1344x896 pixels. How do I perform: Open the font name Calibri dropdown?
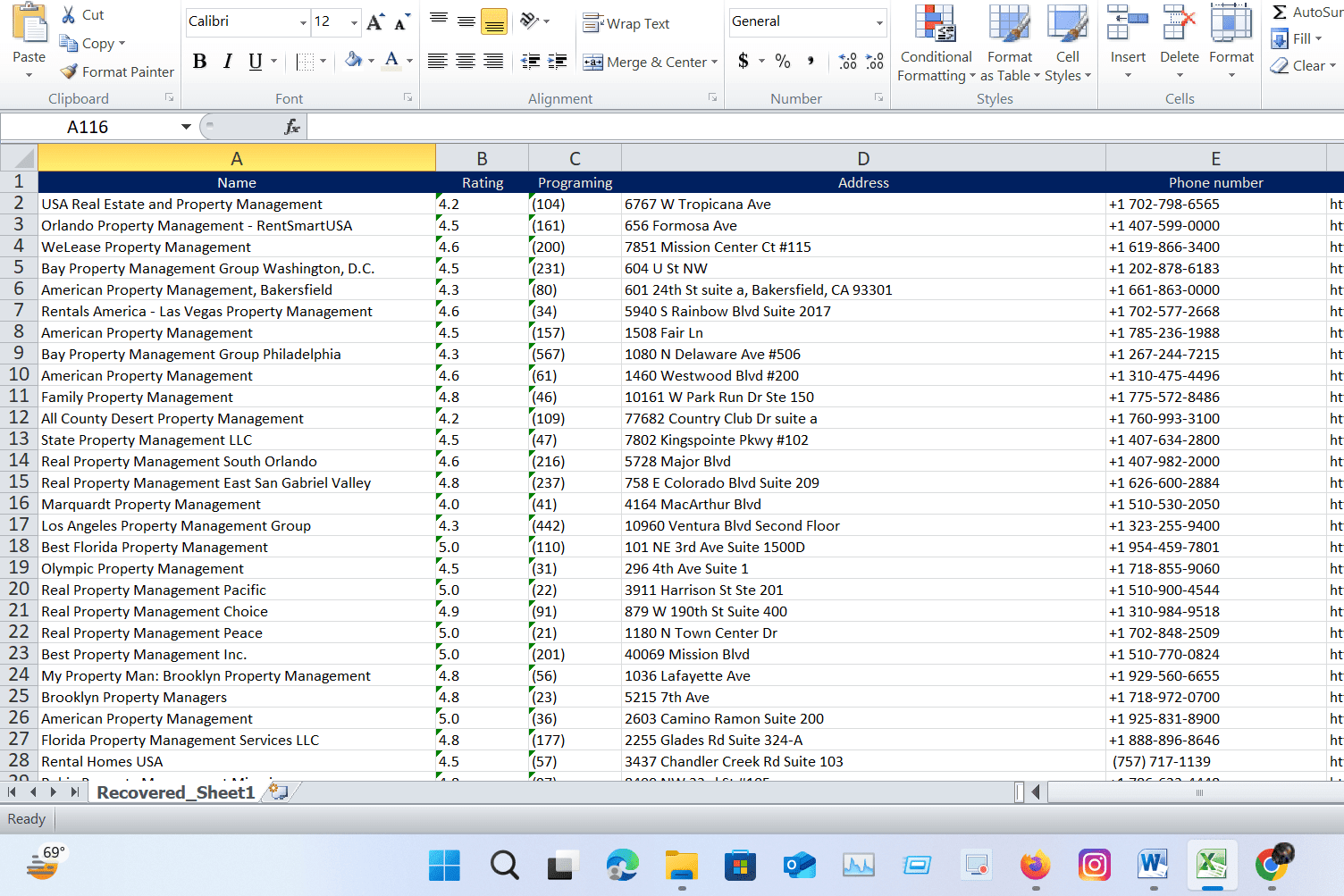point(303,22)
